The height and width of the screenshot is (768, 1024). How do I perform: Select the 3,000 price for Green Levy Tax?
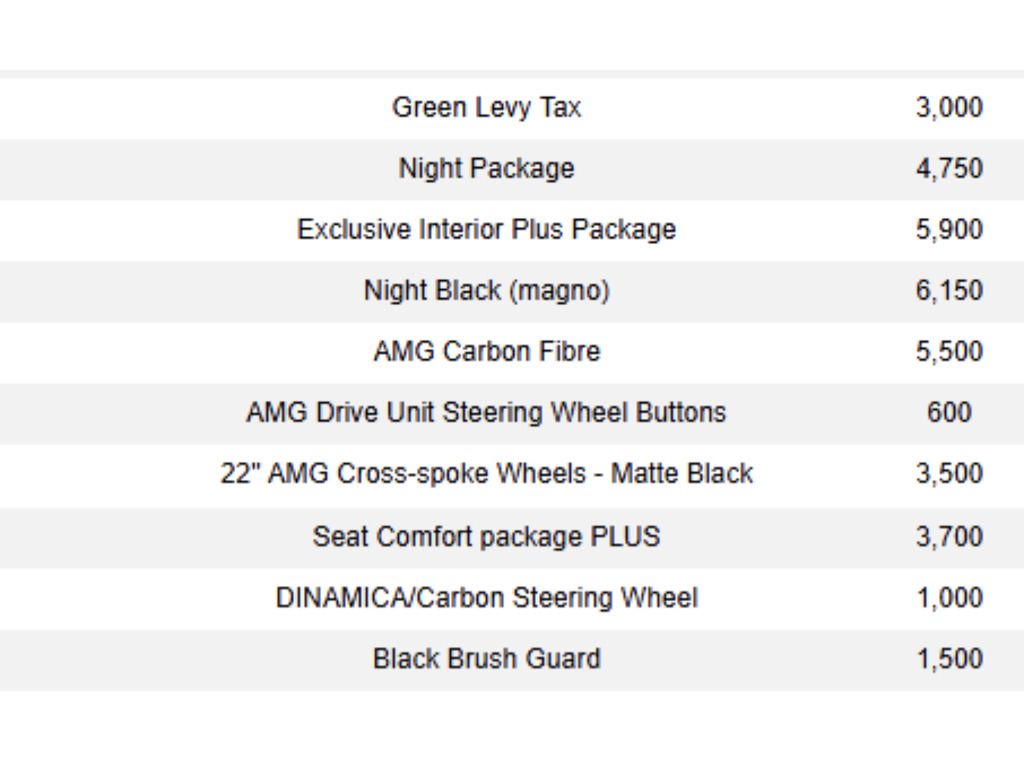(949, 108)
